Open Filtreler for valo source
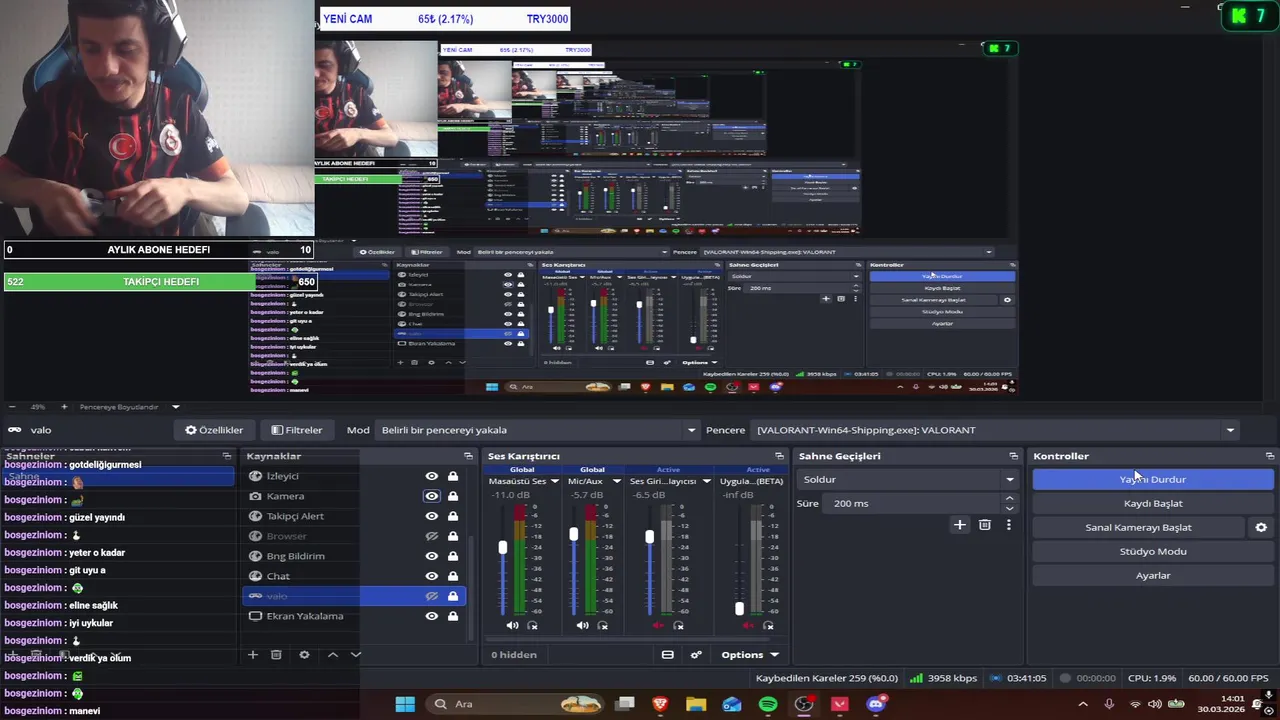 [x=297, y=430]
